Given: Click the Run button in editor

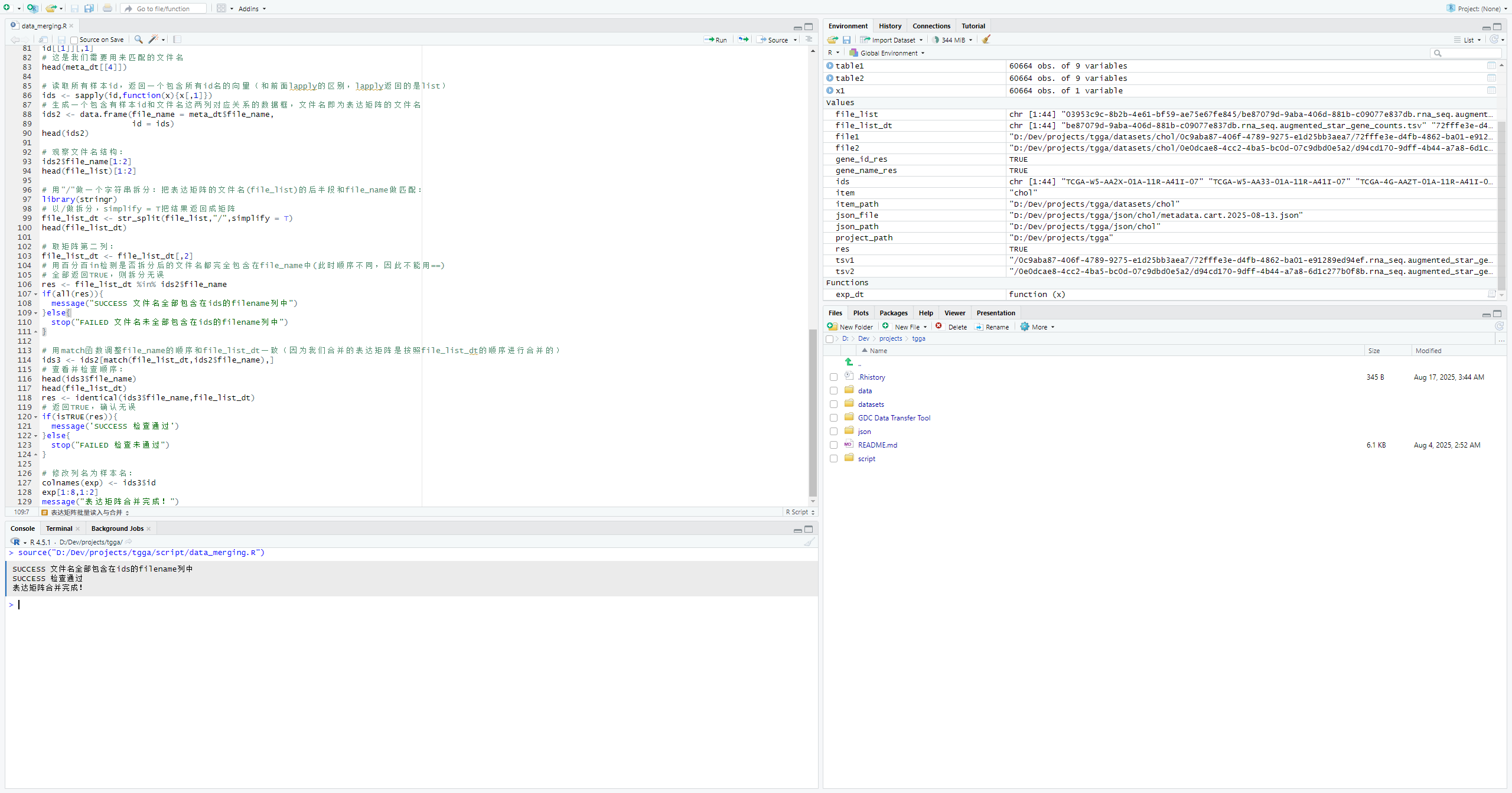Looking at the screenshot, I should [x=716, y=40].
